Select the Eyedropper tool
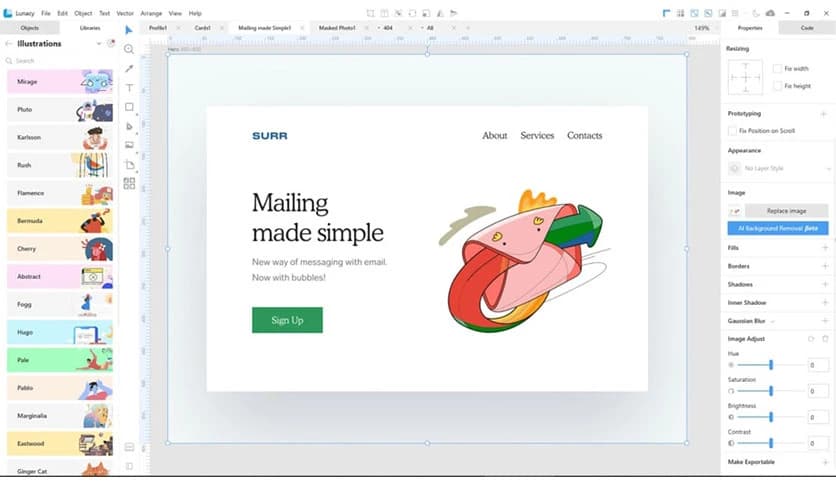This screenshot has height=484, width=836. click(x=129, y=68)
